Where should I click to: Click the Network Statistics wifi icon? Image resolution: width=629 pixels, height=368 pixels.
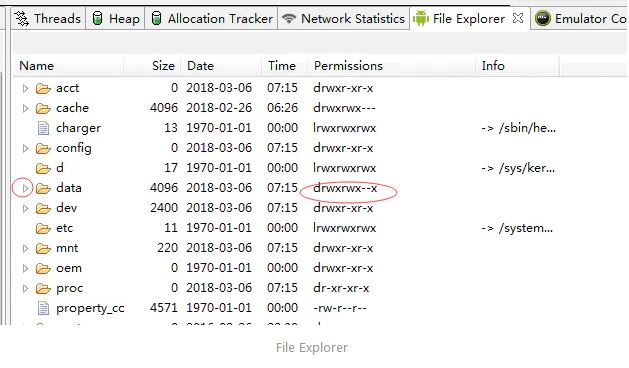(x=289, y=18)
